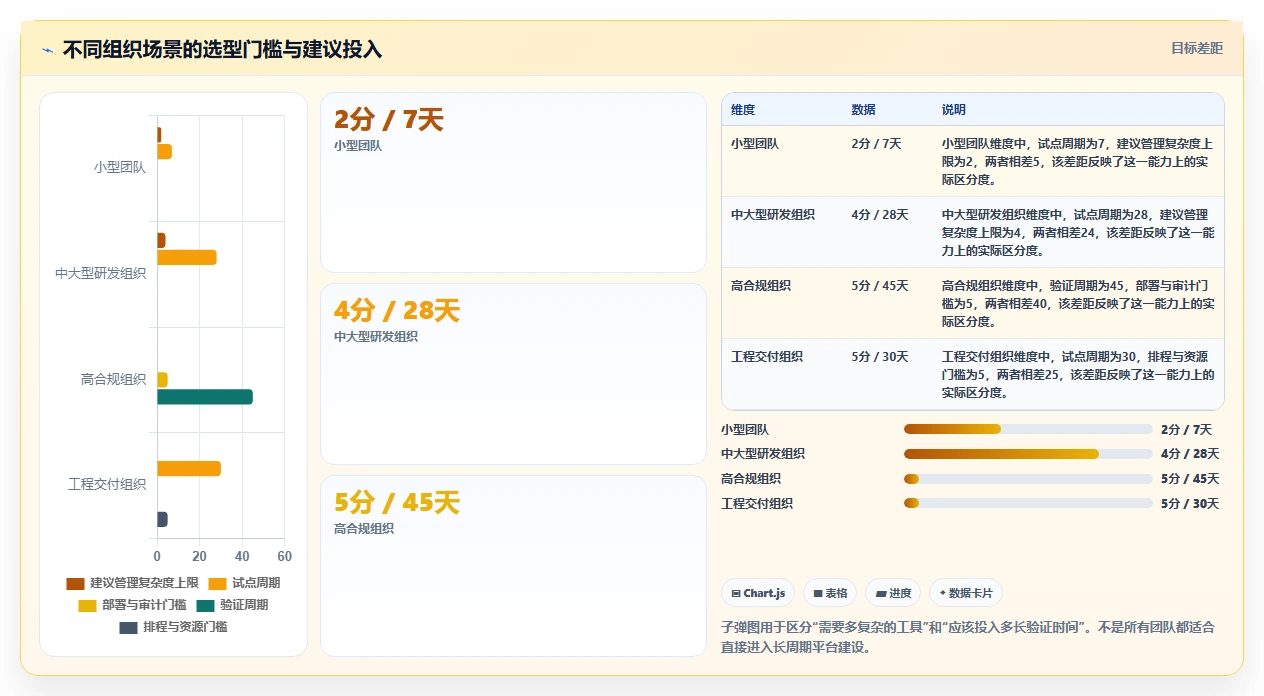Click 小型团队 label in progress list
This screenshot has height=696, width=1264.
(745, 429)
